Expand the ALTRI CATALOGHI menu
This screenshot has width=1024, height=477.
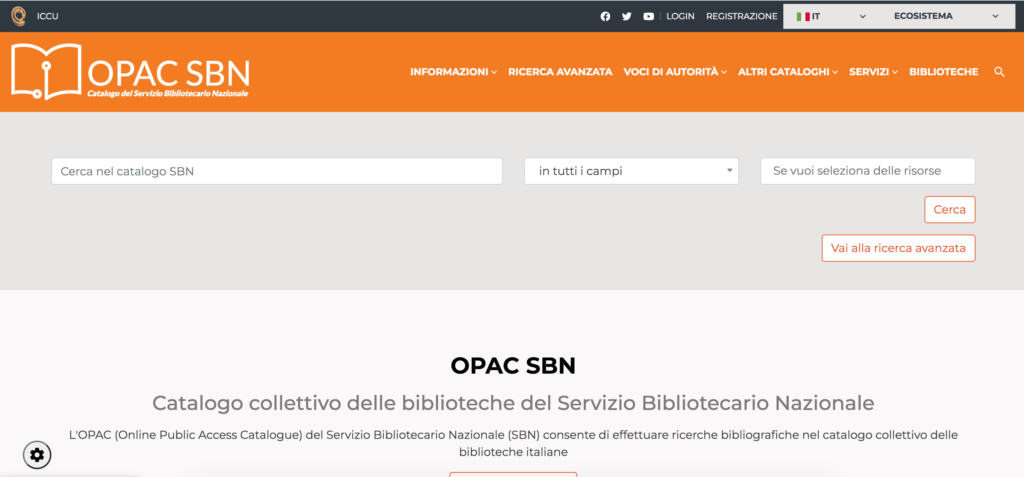pyautogui.click(x=788, y=72)
